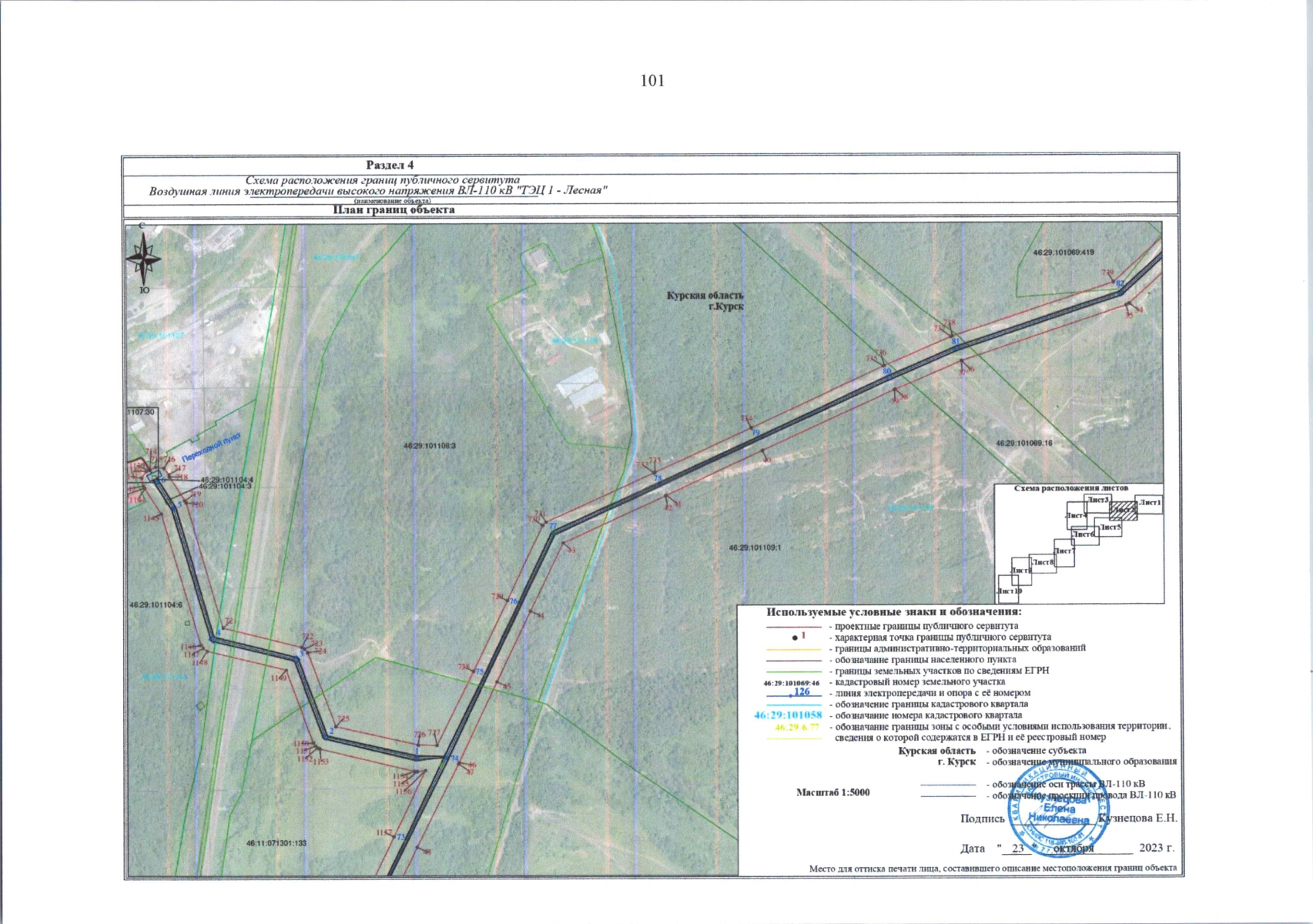Screen dimensions: 1313x924
Task: Click the Масштаб 1:5000 scale text
Action: (832, 792)
